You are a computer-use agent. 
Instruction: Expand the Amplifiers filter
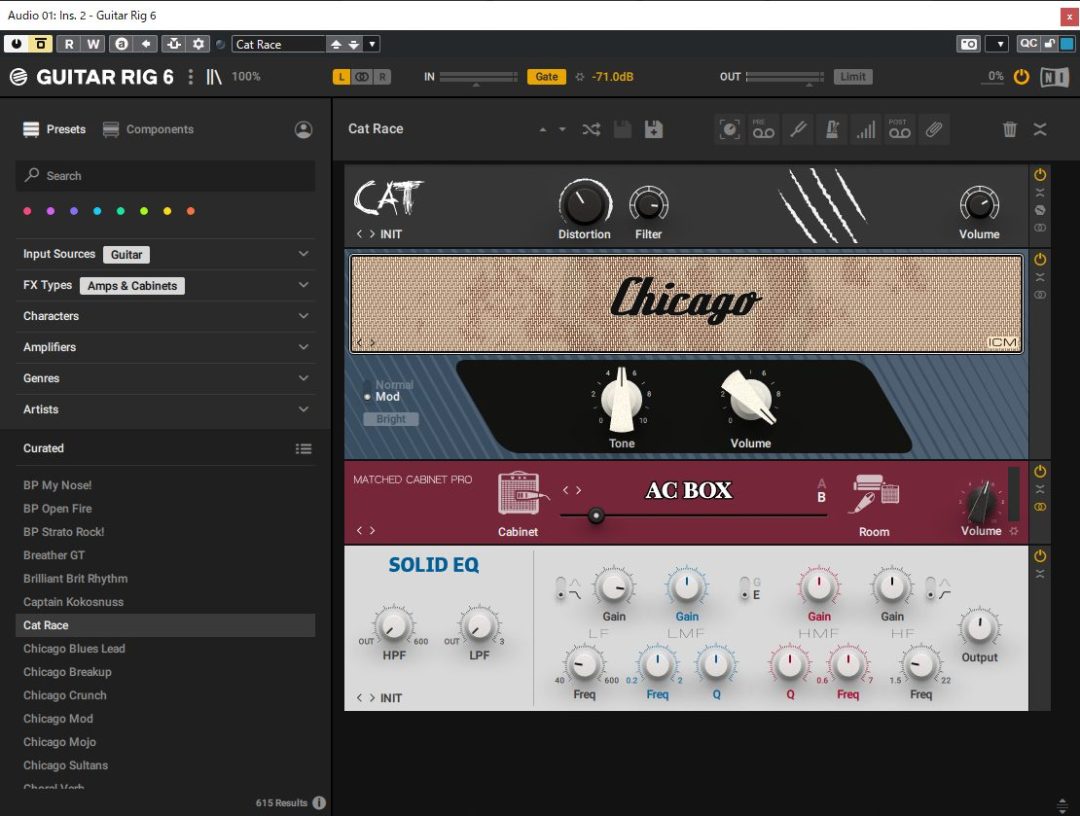point(303,347)
